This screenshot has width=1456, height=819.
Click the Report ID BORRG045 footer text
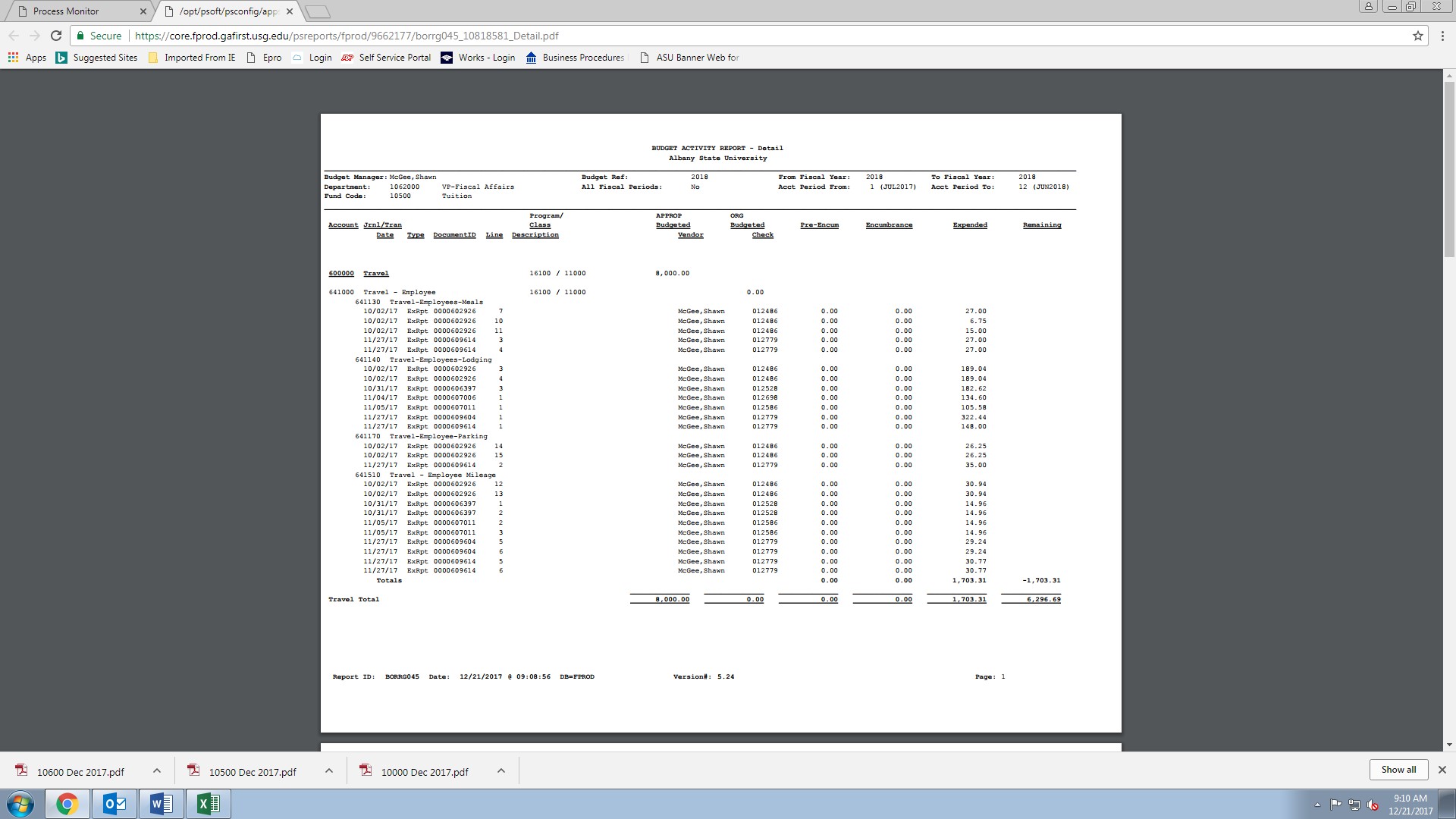click(x=375, y=676)
